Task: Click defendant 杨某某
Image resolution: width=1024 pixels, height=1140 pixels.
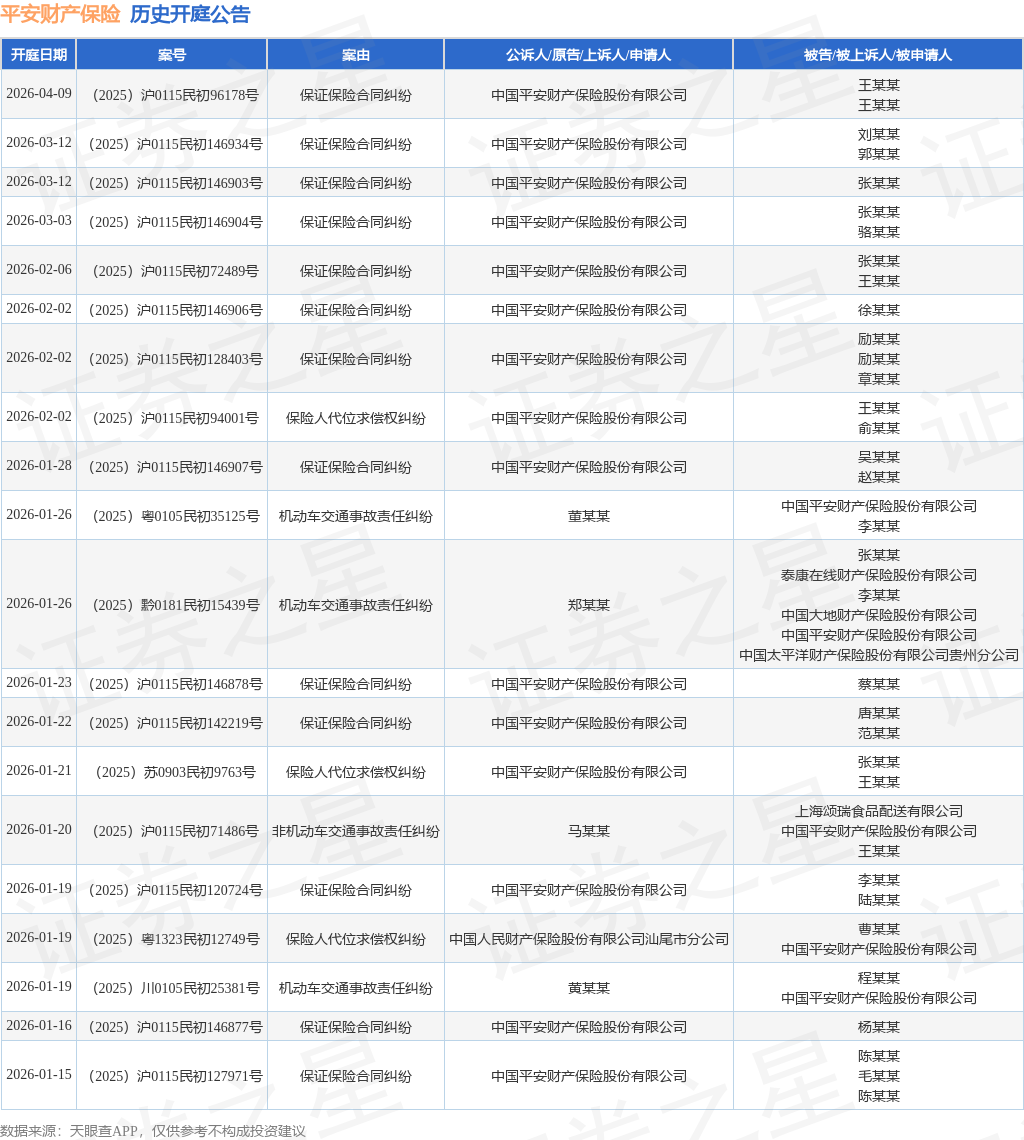Action: [x=879, y=1027]
